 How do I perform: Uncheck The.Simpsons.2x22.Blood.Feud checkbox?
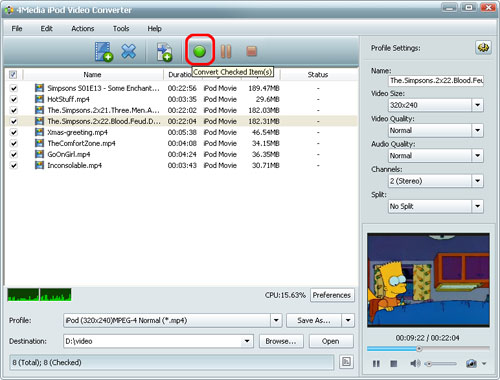[x=14, y=121]
